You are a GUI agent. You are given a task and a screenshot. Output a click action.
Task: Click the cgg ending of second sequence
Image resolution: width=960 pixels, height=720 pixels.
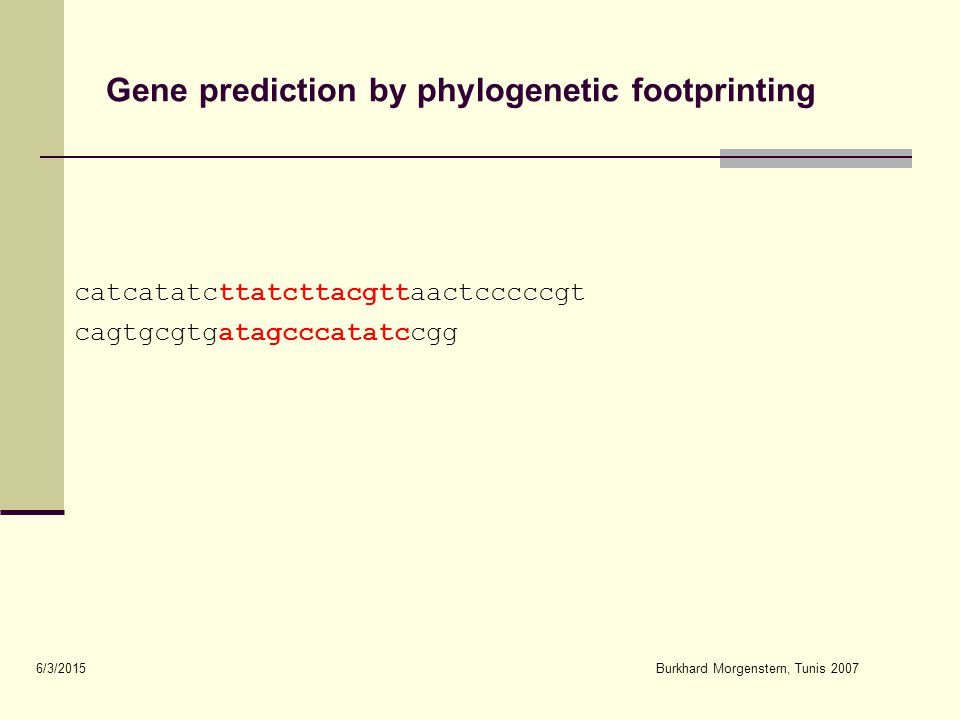point(434,333)
